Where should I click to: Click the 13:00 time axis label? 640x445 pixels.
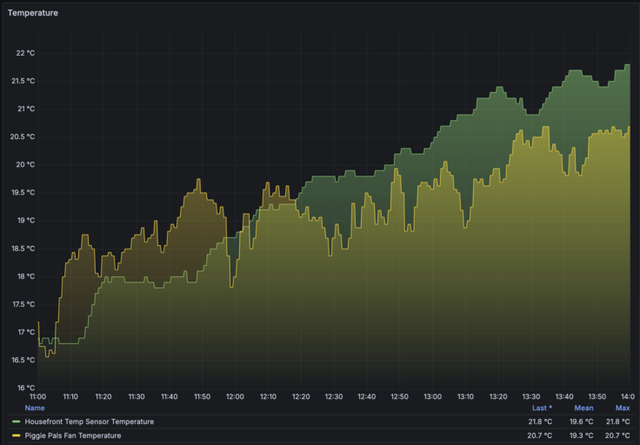point(431,397)
